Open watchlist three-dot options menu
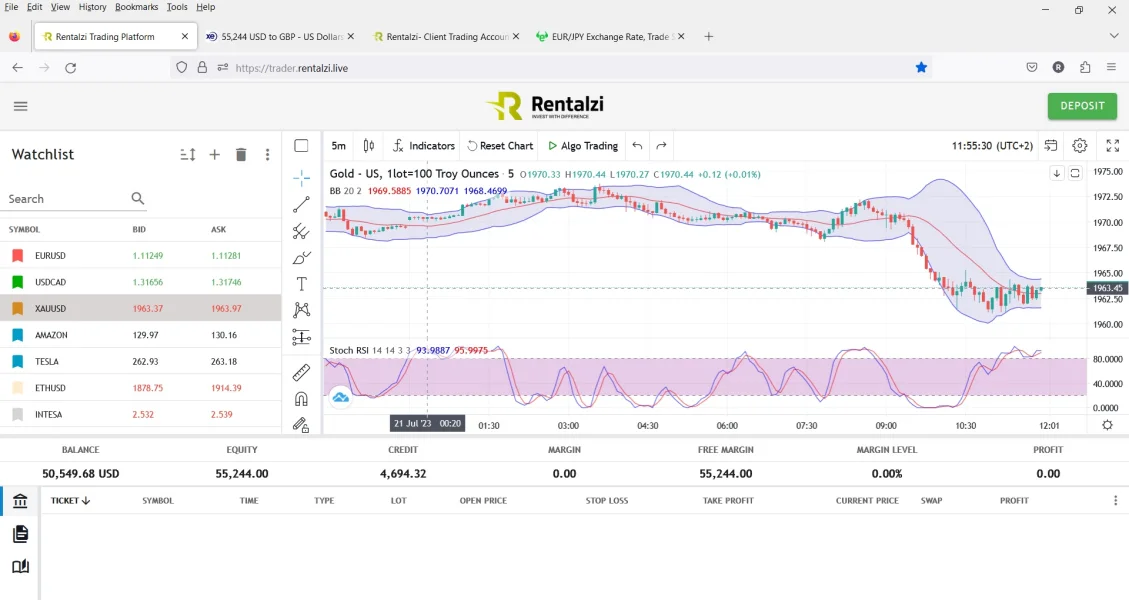 [x=267, y=155]
